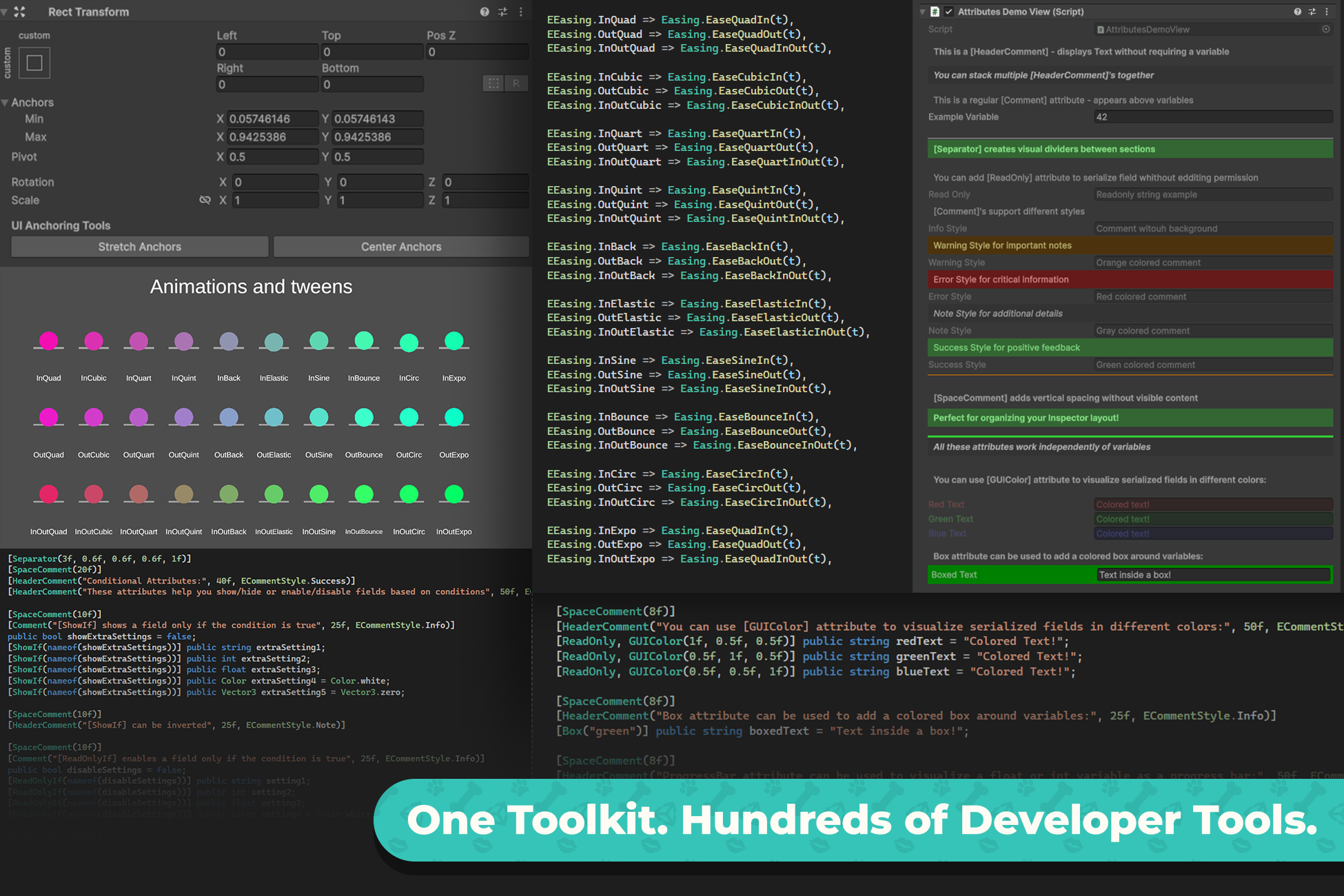Collapse the Anchors foldout arrow
The height and width of the screenshot is (896, 1344).
[5, 103]
